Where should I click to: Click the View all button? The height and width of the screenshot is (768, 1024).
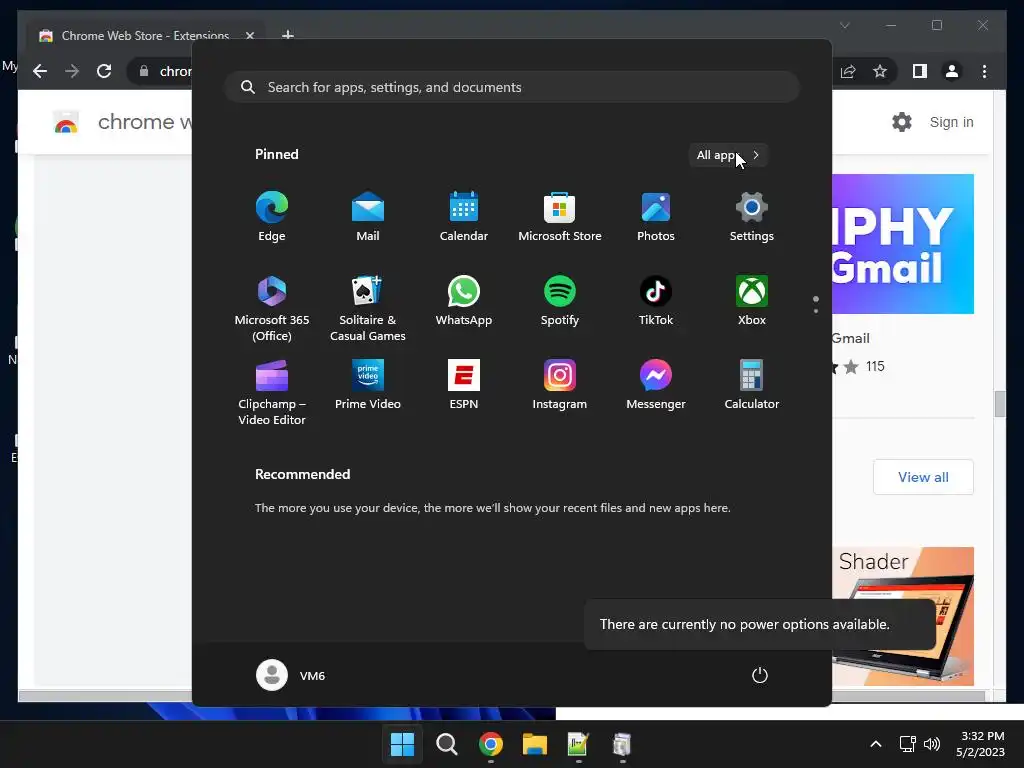coord(923,477)
